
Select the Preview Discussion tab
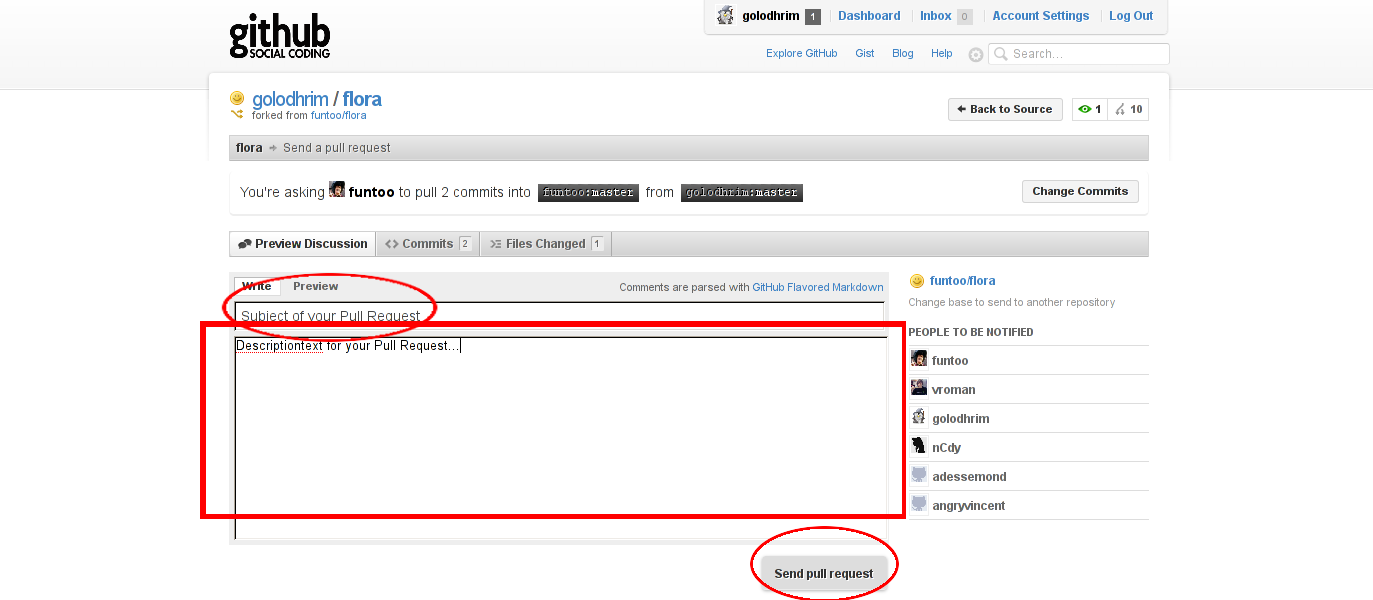[303, 244]
